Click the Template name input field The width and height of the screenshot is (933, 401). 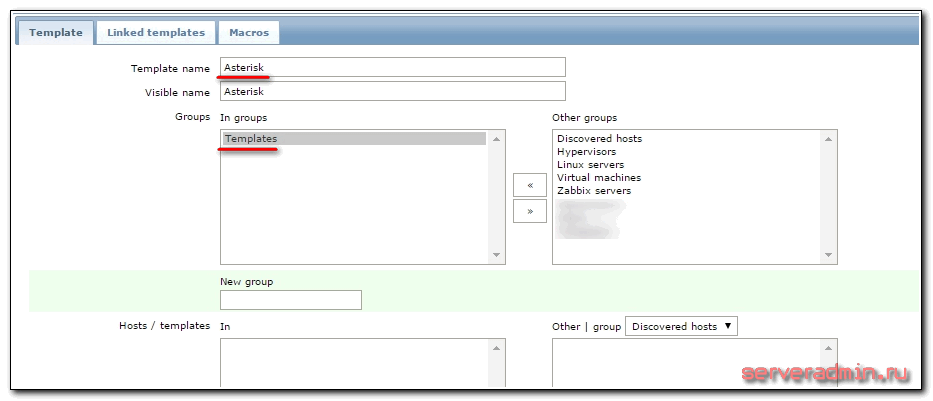pos(392,67)
